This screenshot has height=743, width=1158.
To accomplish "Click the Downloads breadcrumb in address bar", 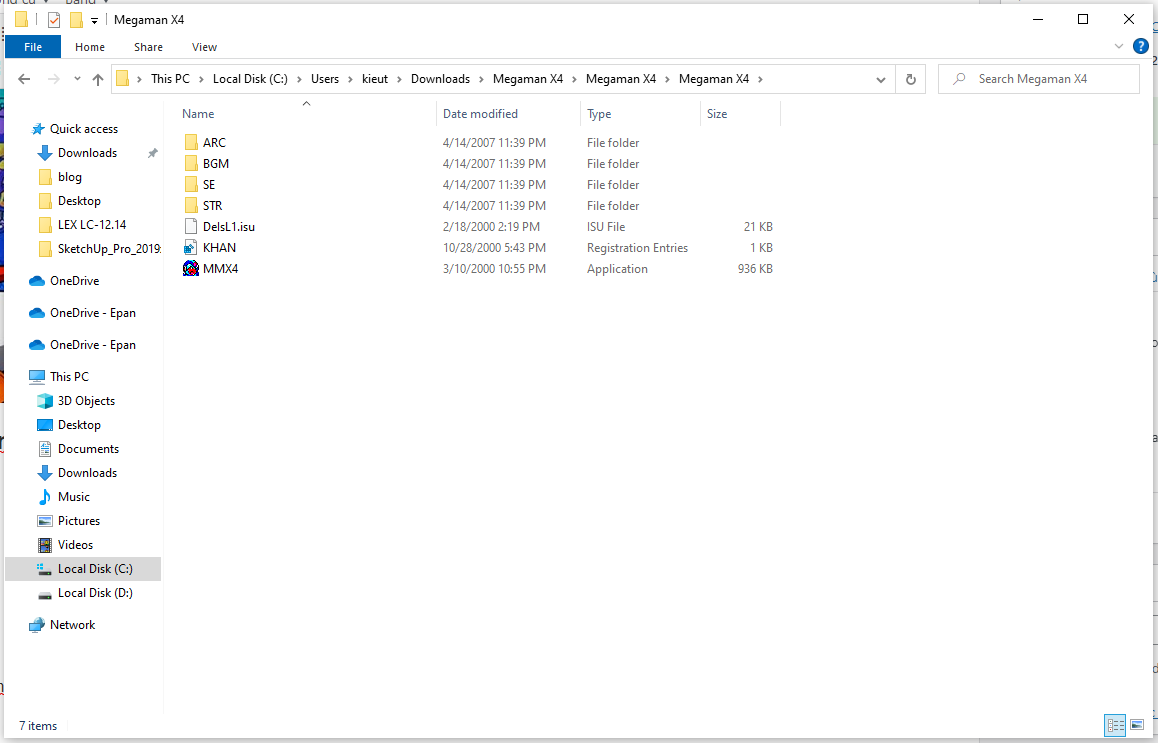I will pyautogui.click(x=440, y=79).
